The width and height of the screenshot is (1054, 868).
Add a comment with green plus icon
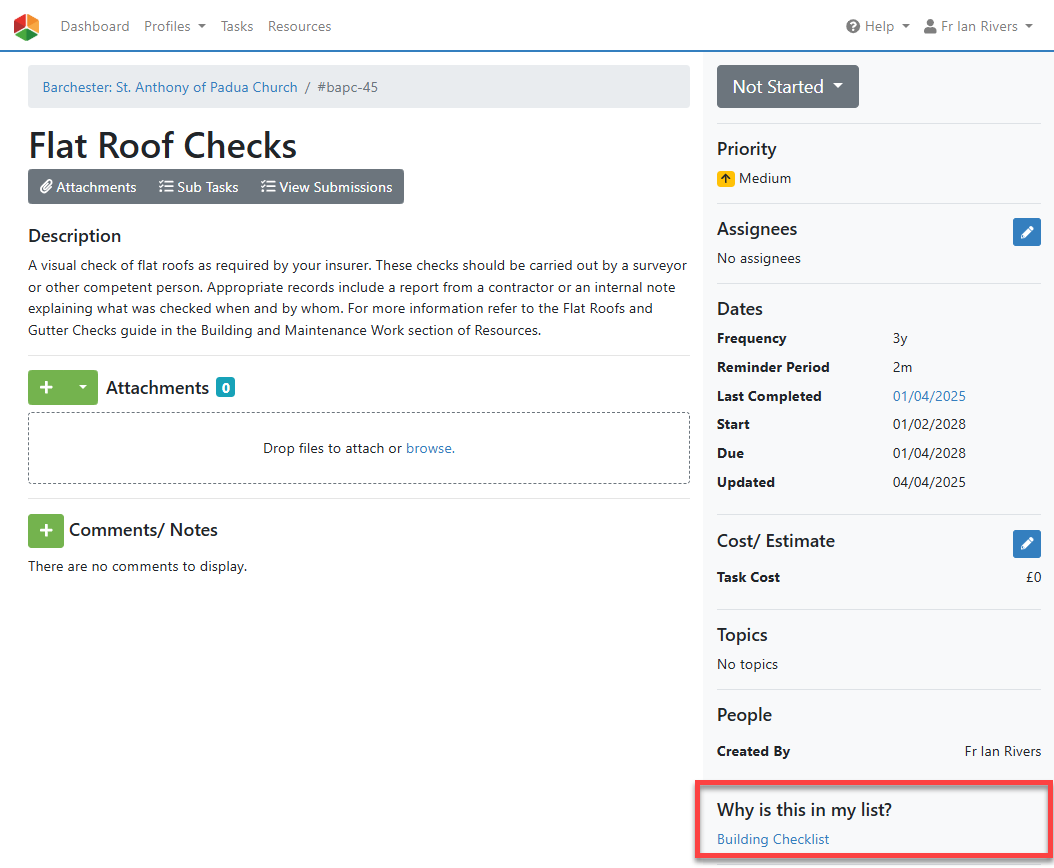46,530
